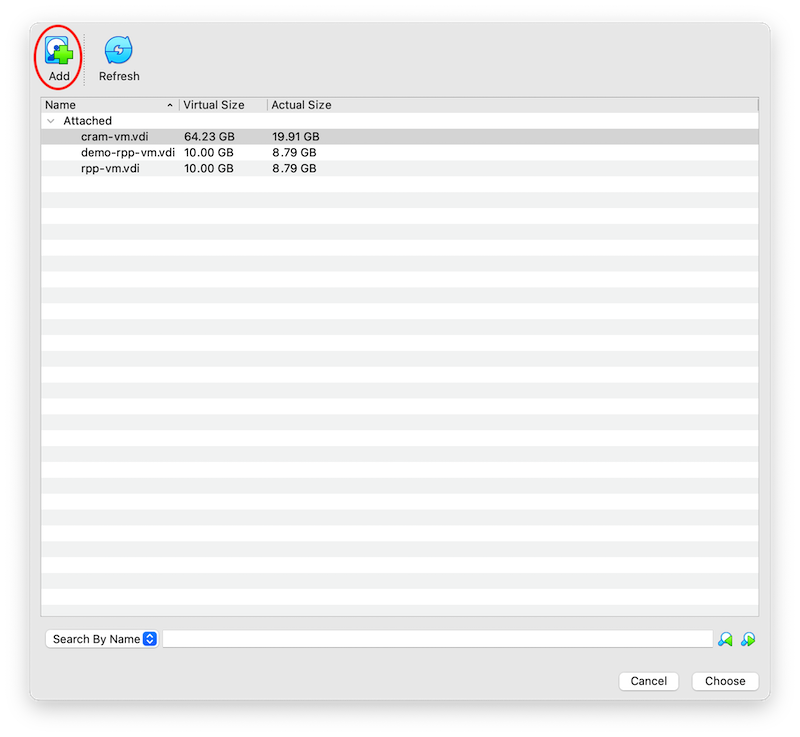The image size is (800, 737).
Task: Collapse the Attached disk group
Action: [x=51, y=120]
